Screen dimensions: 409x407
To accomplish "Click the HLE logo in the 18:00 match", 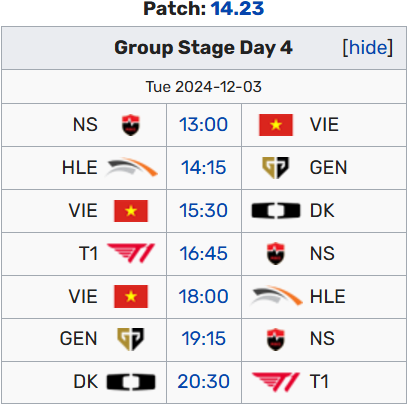I will tap(276, 296).
